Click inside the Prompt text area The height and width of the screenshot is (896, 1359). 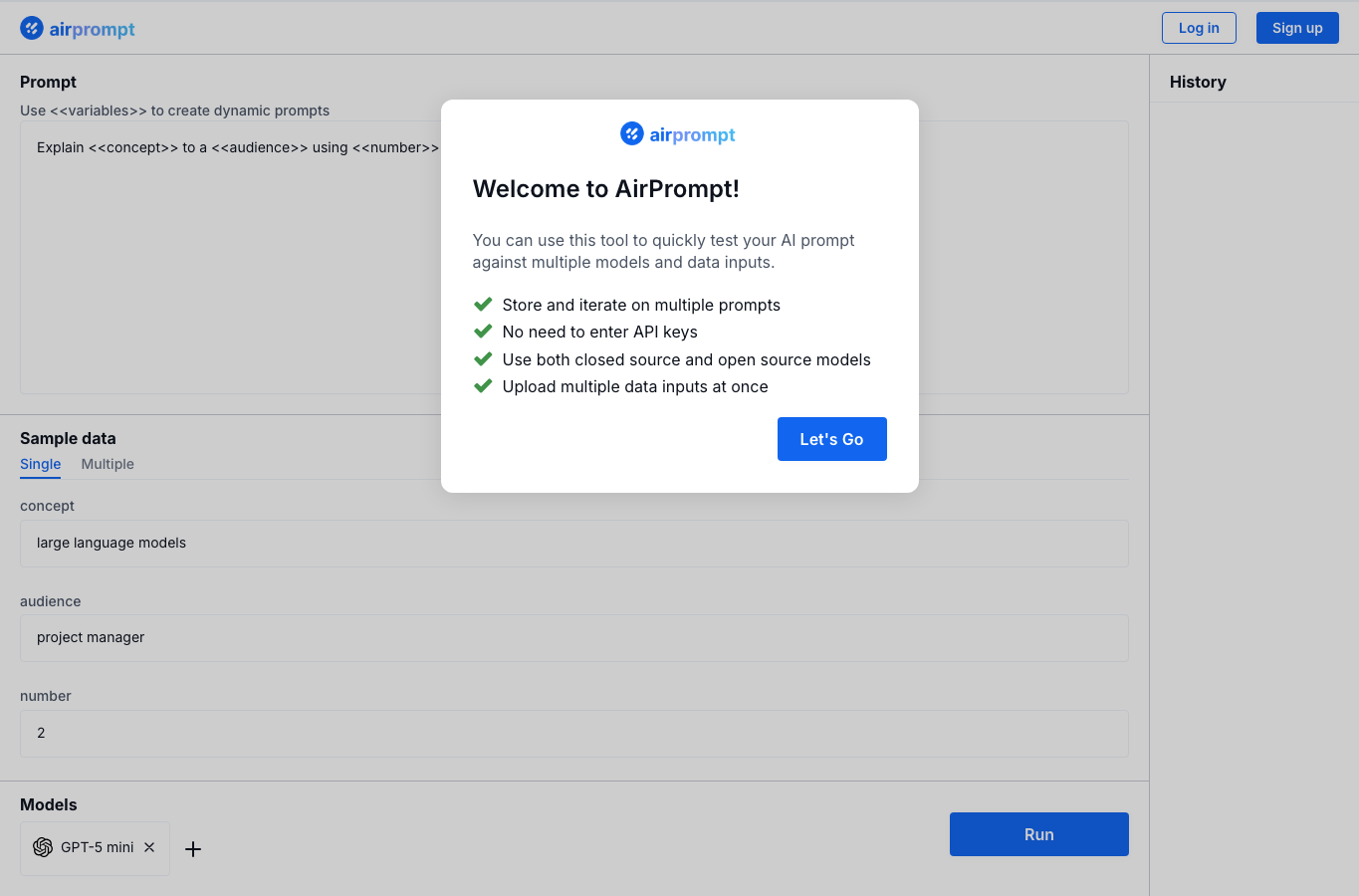[574, 258]
